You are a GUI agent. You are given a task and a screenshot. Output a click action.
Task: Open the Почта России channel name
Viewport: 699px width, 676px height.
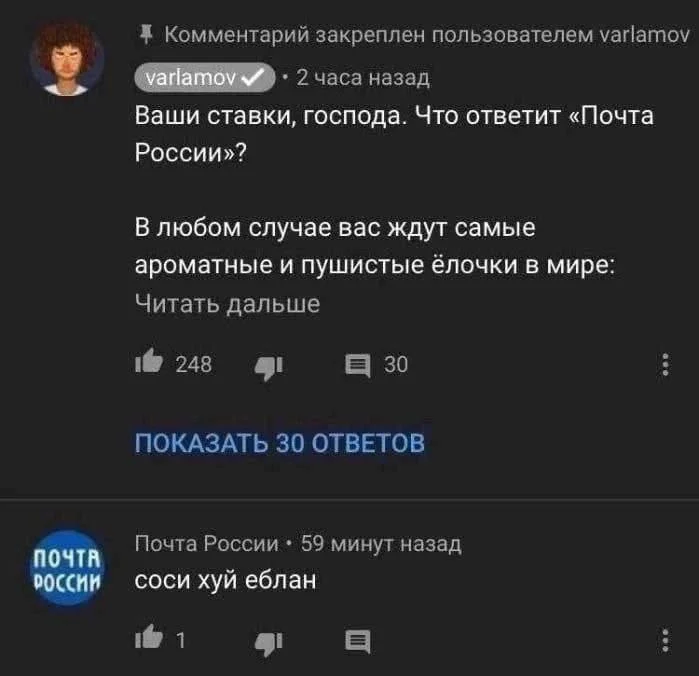tap(206, 543)
